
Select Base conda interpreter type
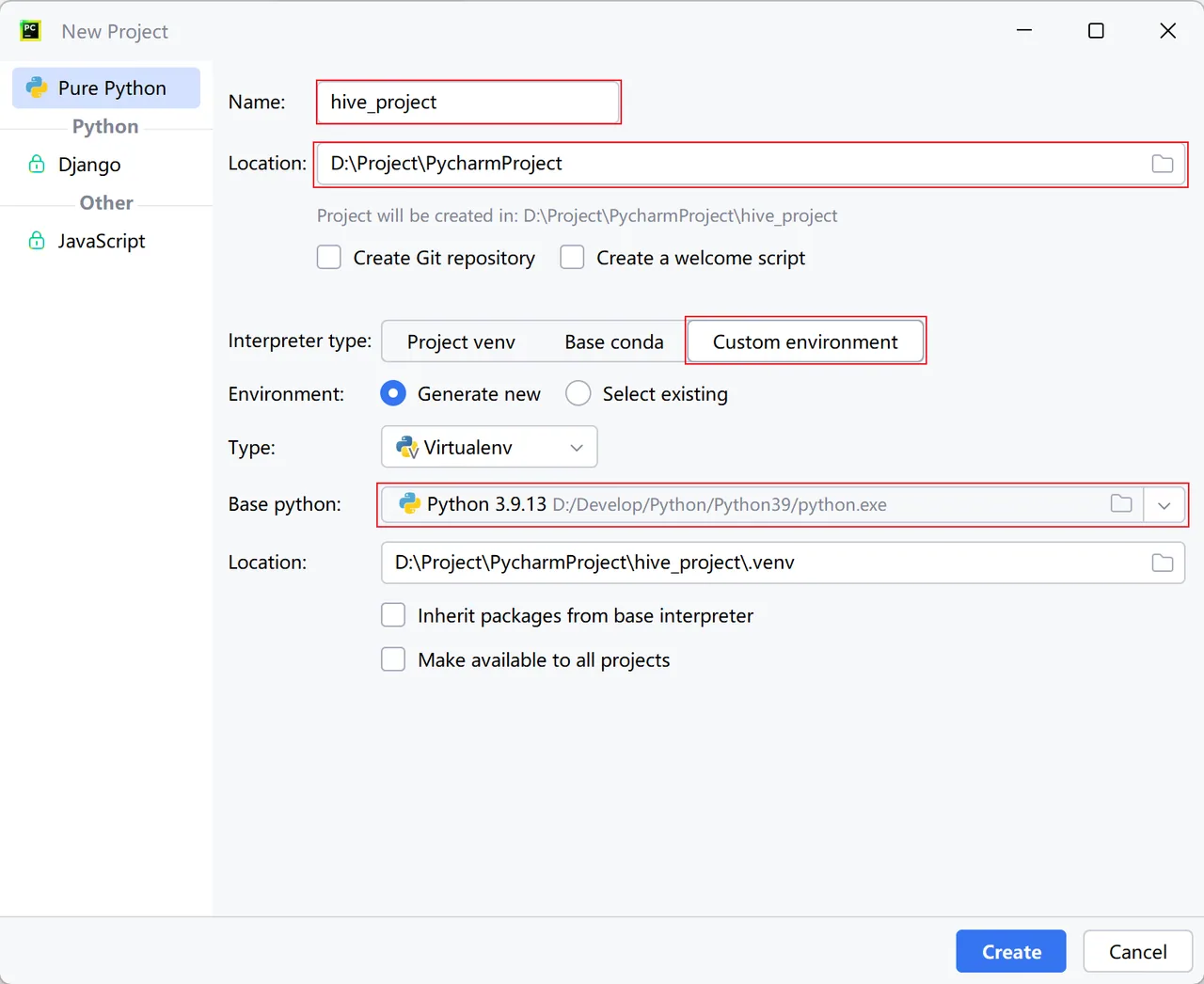[614, 341]
